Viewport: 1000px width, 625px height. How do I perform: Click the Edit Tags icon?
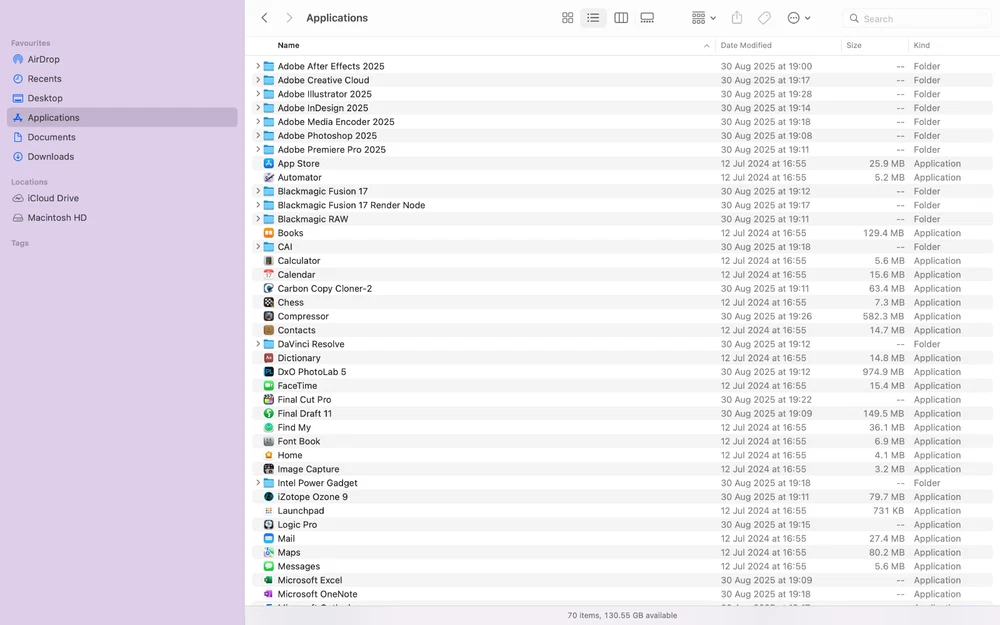(x=764, y=18)
